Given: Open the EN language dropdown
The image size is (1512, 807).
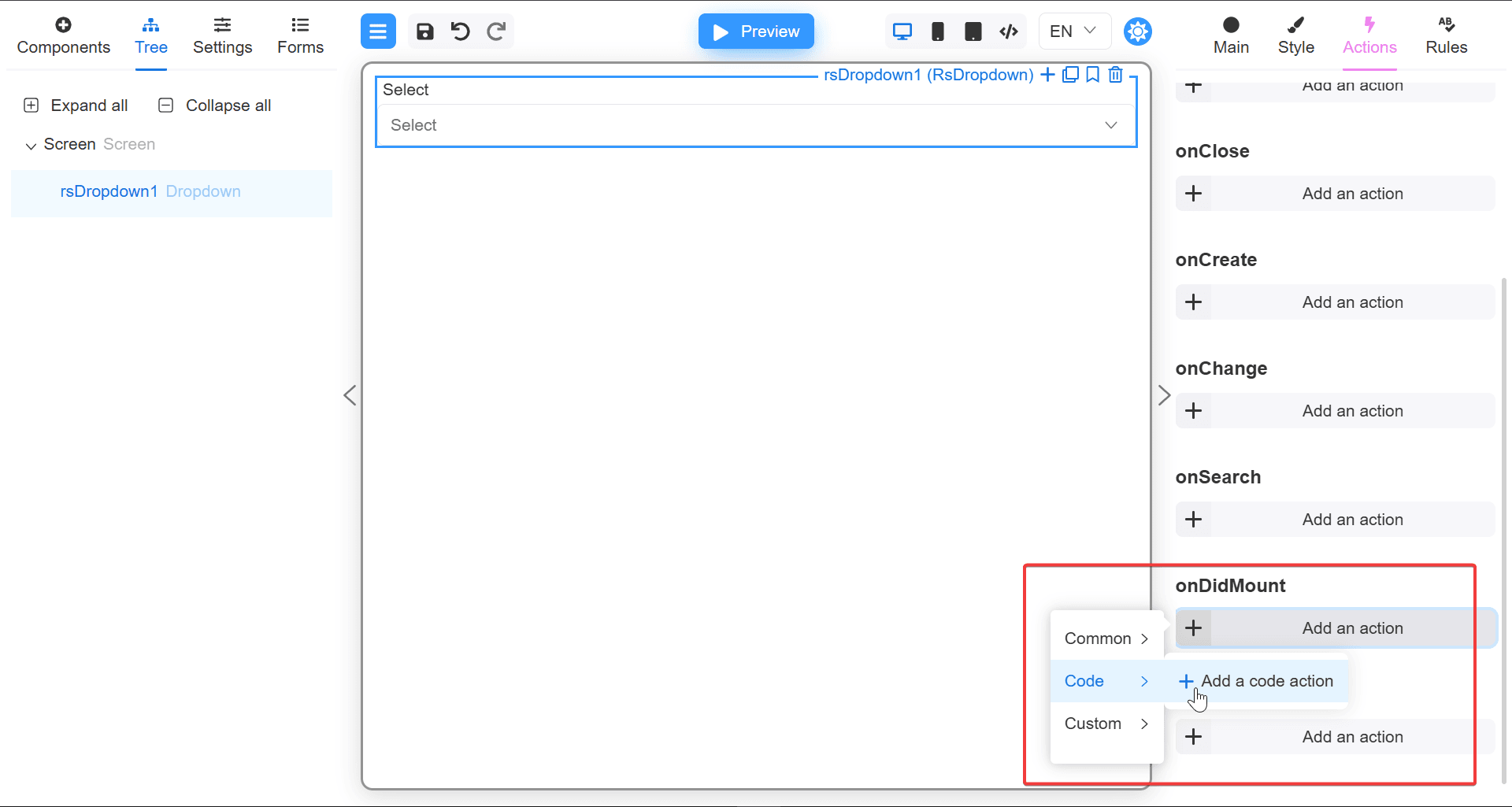Looking at the screenshot, I should [x=1074, y=31].
